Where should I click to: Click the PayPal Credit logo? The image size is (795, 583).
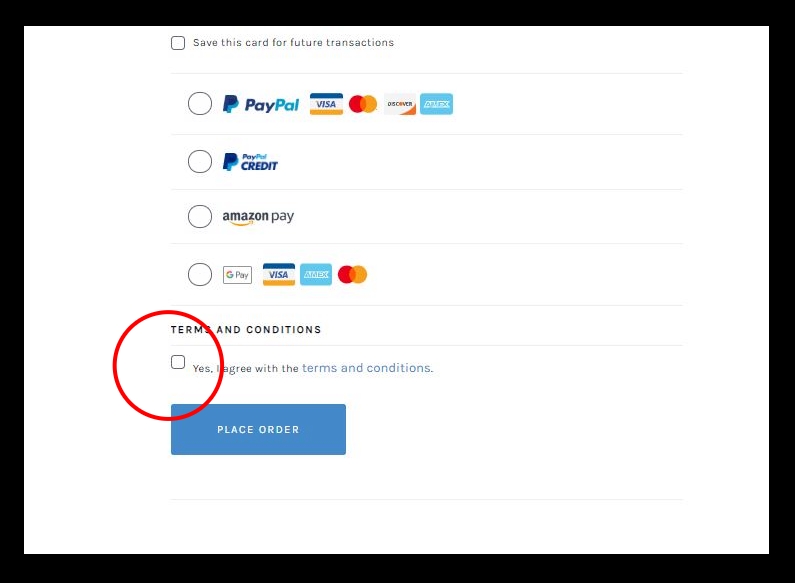250,162
